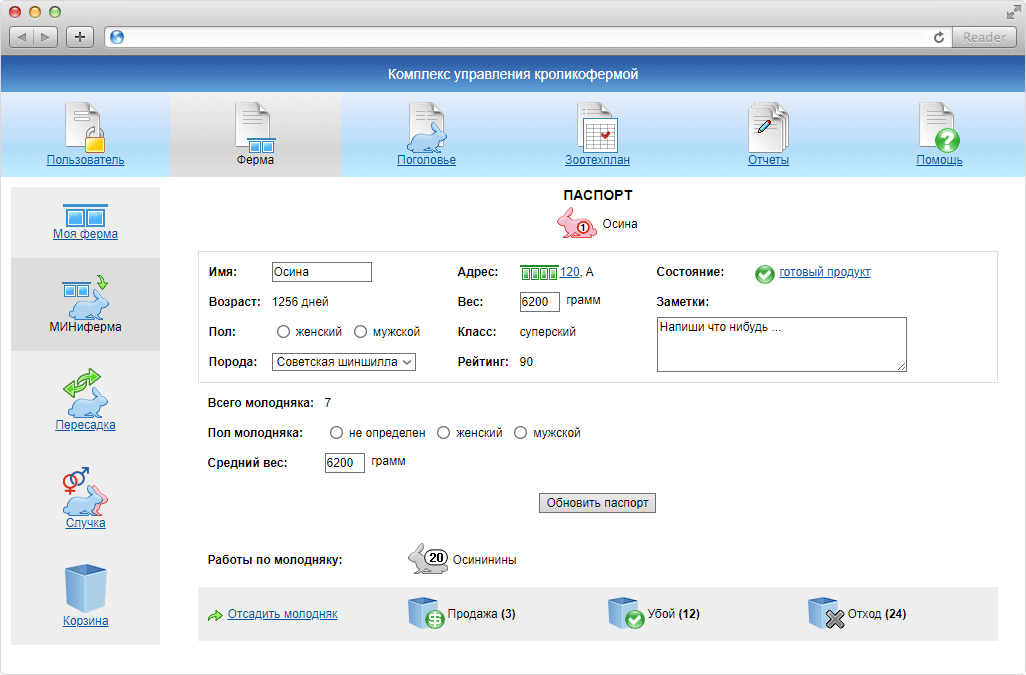The width and height of the screenshot is (1026, 675).
Task: Select женский for Пол молодняка
Action: tap(444, 432)
